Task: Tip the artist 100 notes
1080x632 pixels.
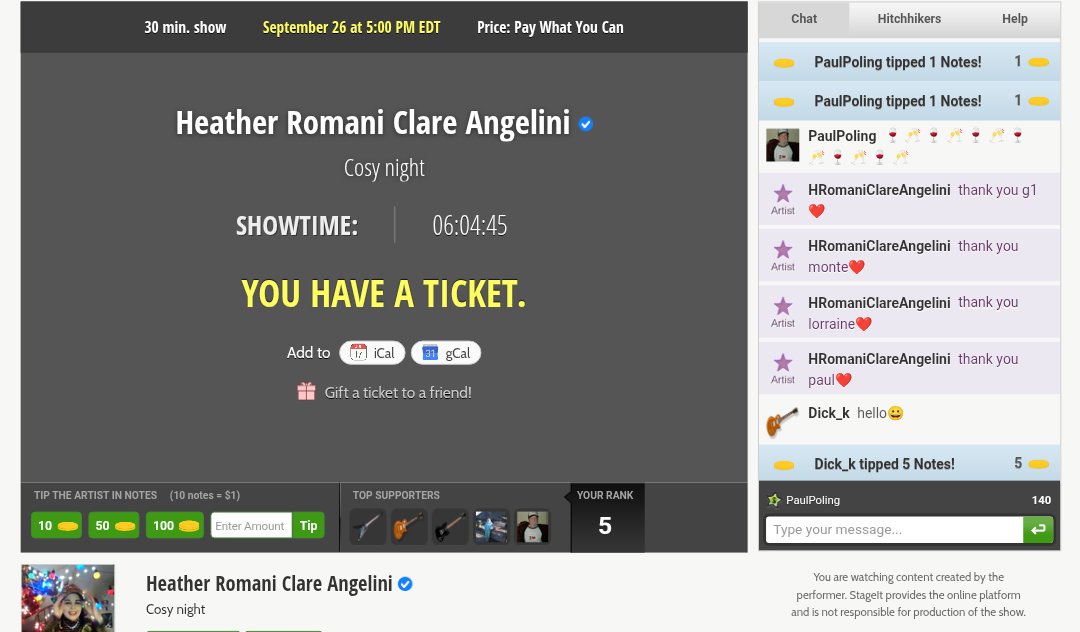Action: (175, 525)
